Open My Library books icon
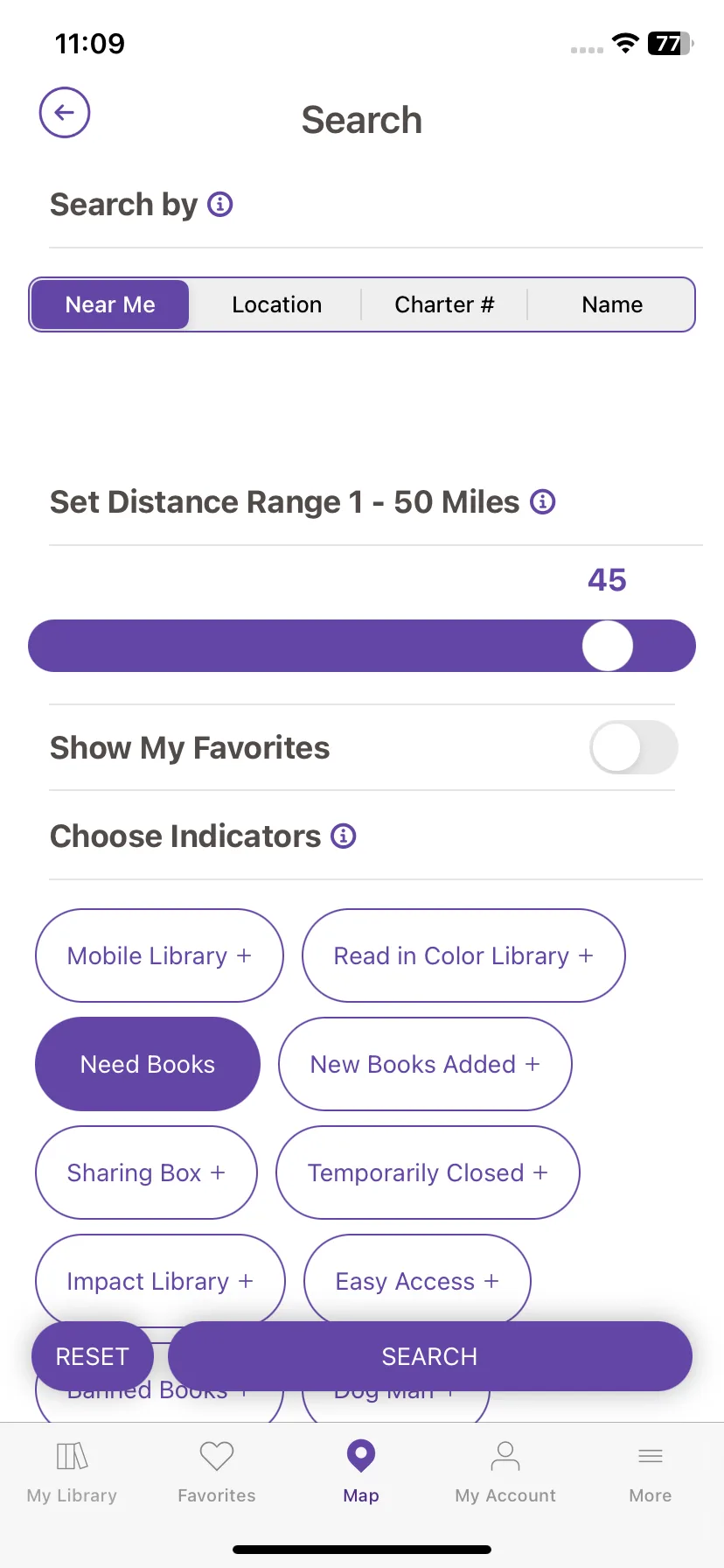 click(x=72, y=1457)
